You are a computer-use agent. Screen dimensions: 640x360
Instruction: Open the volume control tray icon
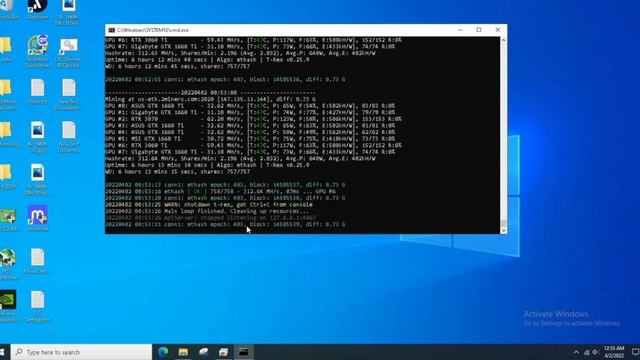596,352
